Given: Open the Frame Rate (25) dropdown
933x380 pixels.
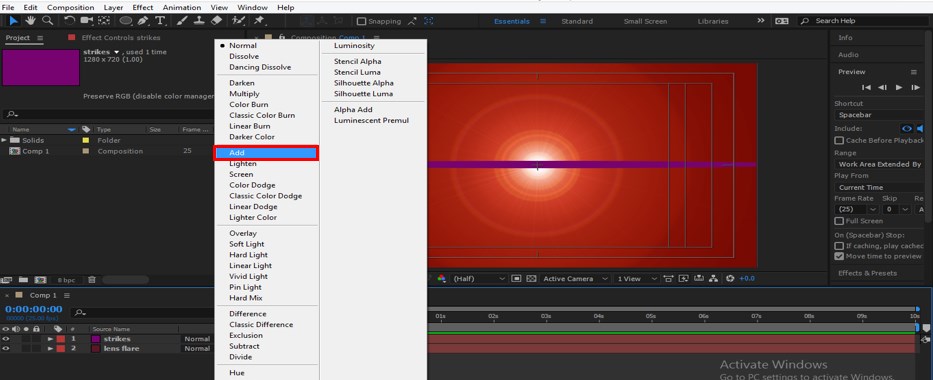Looking at the screenshot, I should click(x=856, y=209).
